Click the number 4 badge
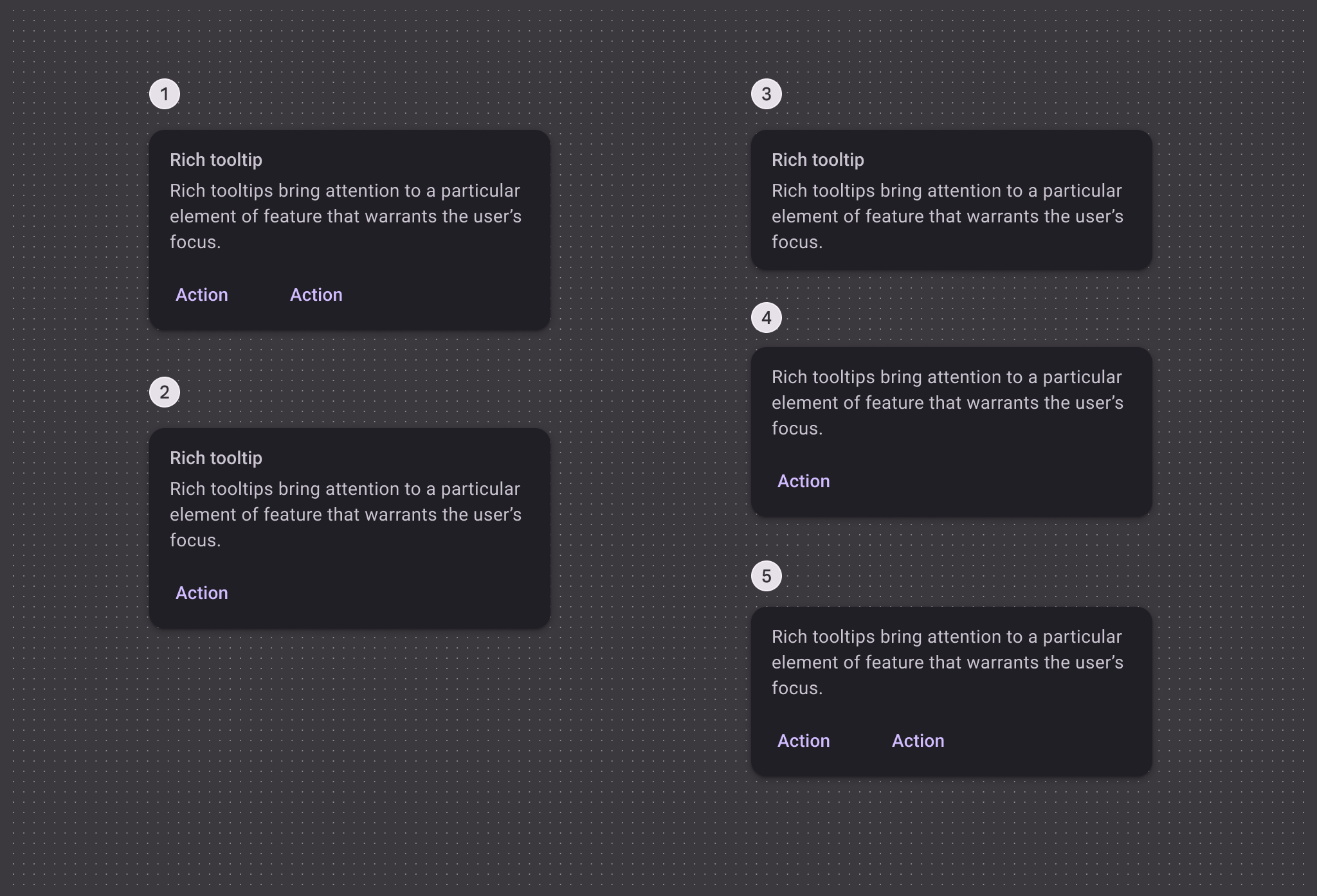The width and height of the screenshot is (1317, 896). click(x=766, y=318)
